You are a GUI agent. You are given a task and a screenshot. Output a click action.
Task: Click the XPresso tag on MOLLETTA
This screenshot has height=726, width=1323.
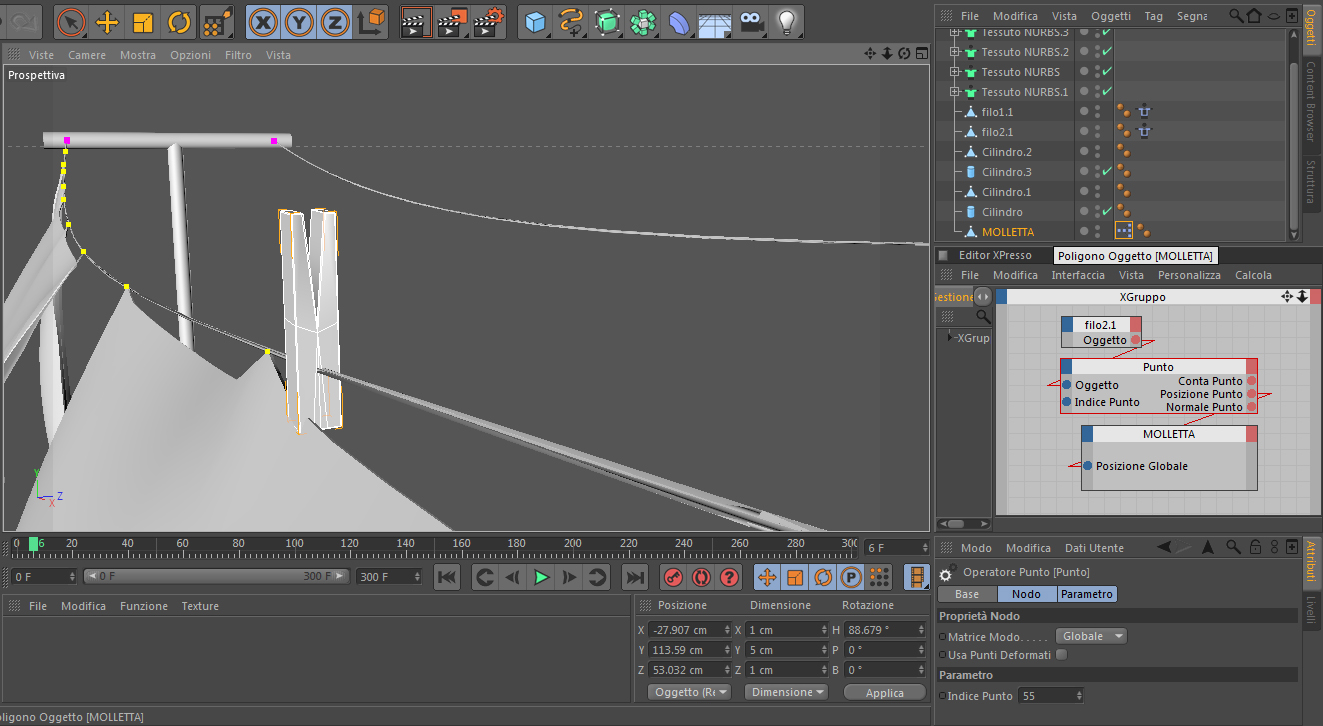coord(1124,231)
